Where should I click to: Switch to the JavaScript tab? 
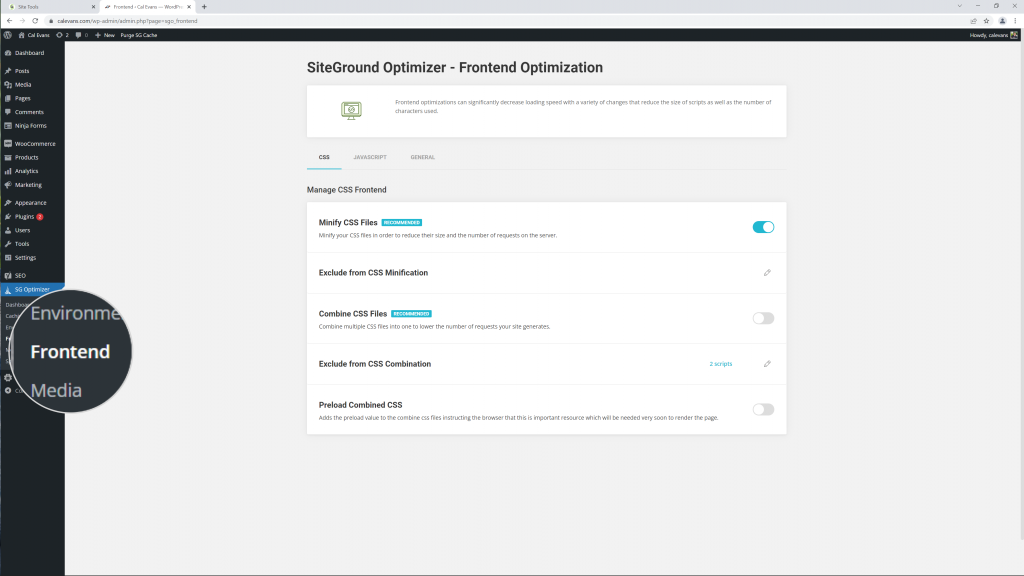(x=370, y=157)
